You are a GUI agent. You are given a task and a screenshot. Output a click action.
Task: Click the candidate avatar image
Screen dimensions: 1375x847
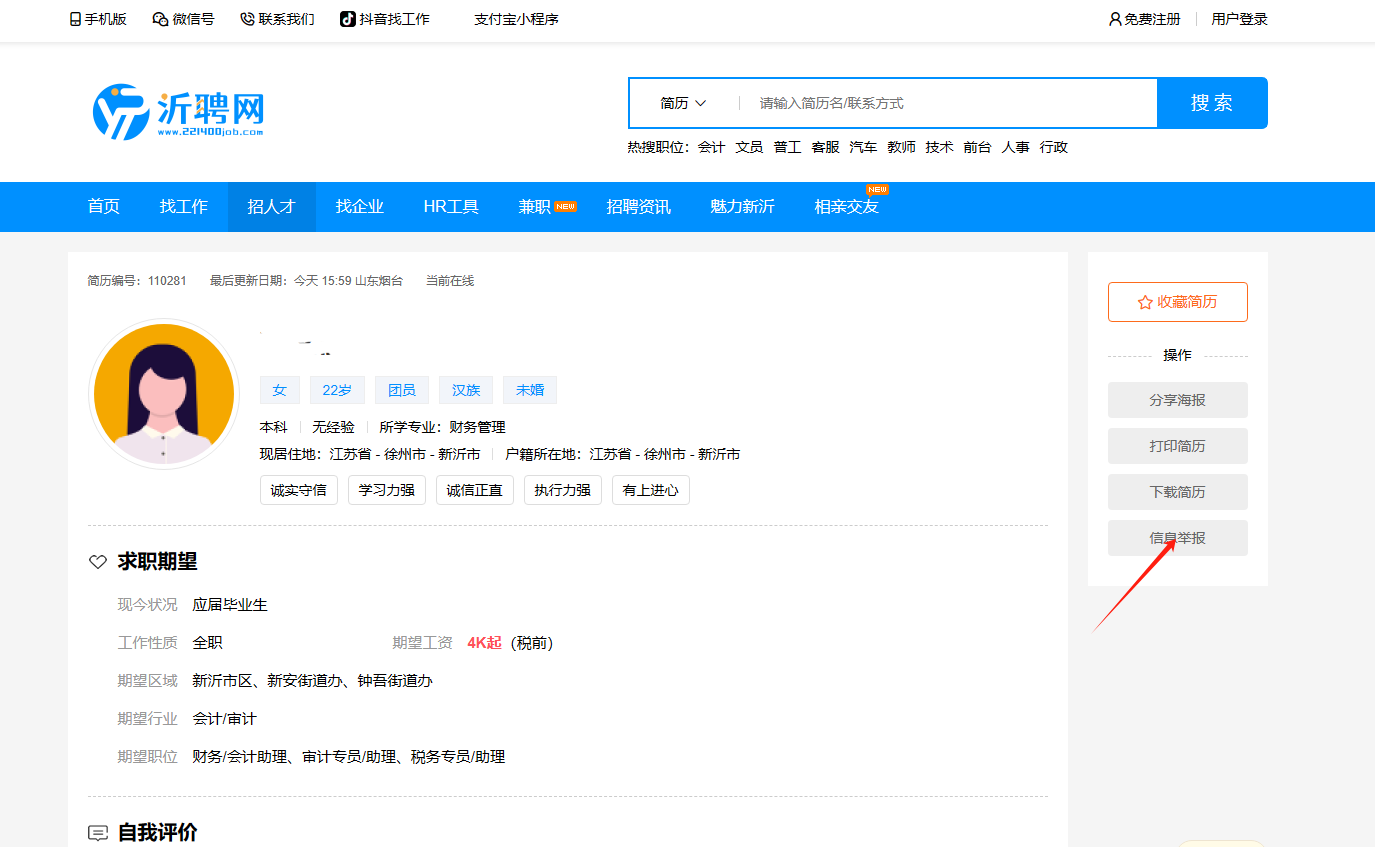(164, 394)
